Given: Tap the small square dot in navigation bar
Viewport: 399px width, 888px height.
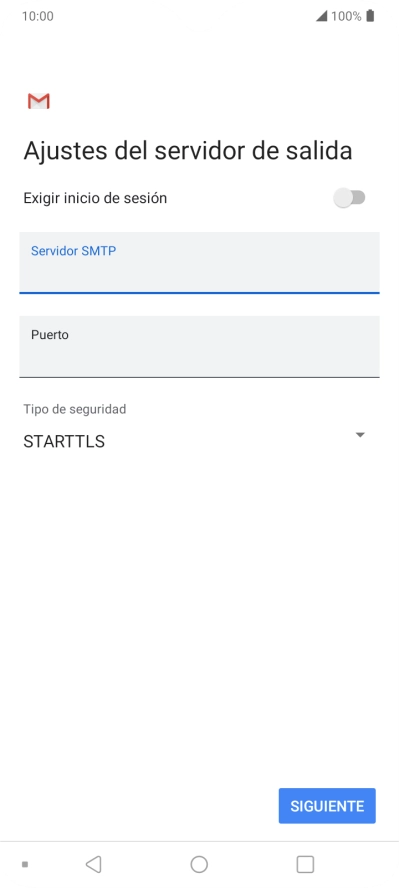Looking at the screenshot, I should (25, 864).
